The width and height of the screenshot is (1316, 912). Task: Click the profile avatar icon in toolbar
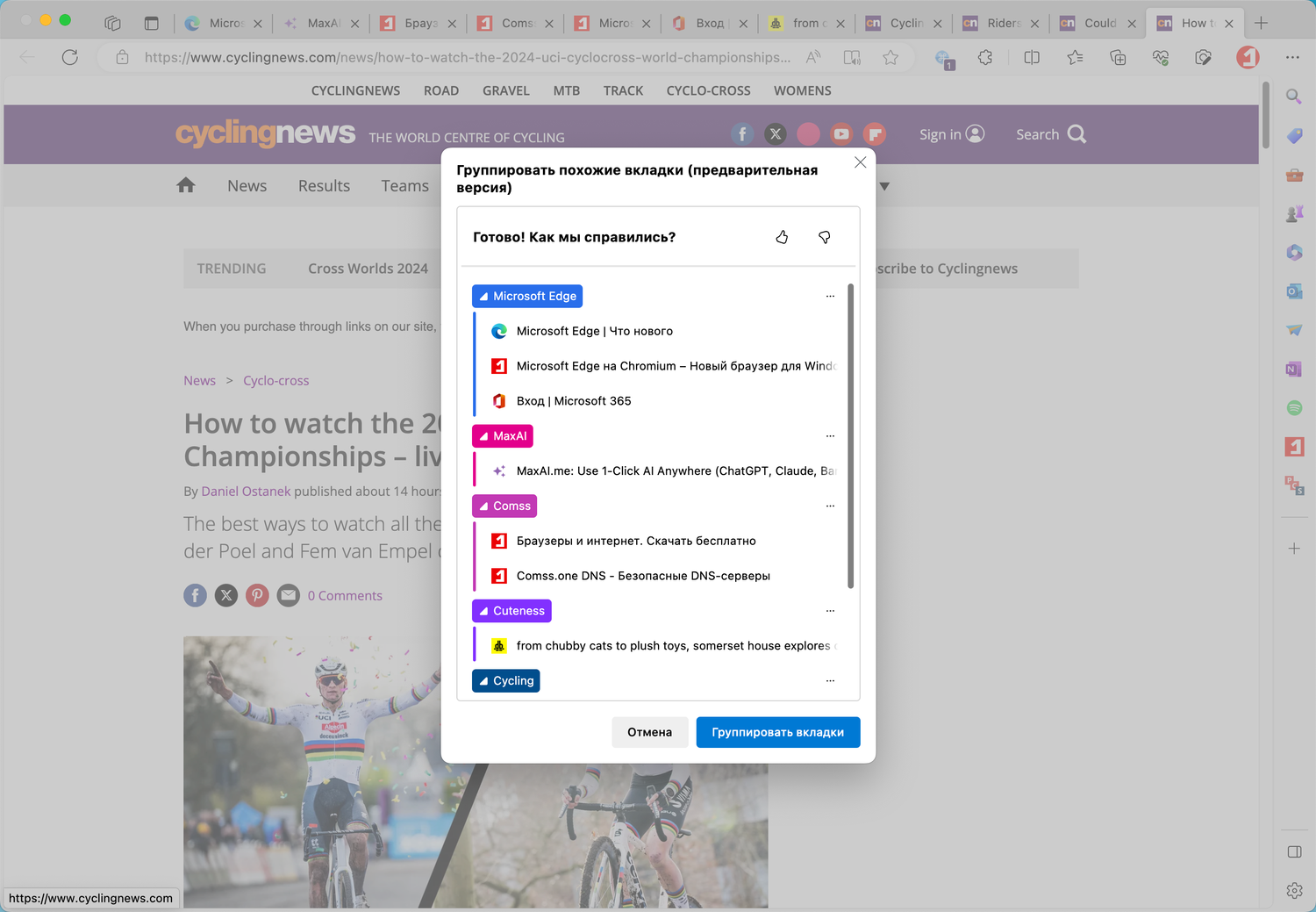pyautogui.click(x=1248, y=58)
